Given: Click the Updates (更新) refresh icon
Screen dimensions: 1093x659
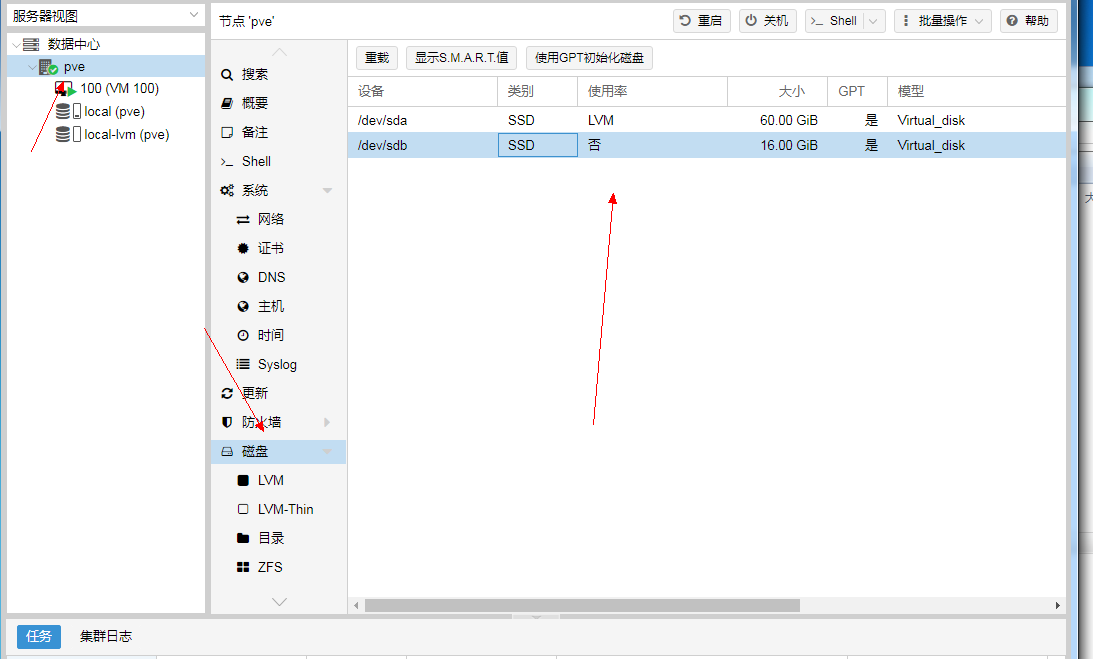Looking at the screenshot, I should [227, 393].
